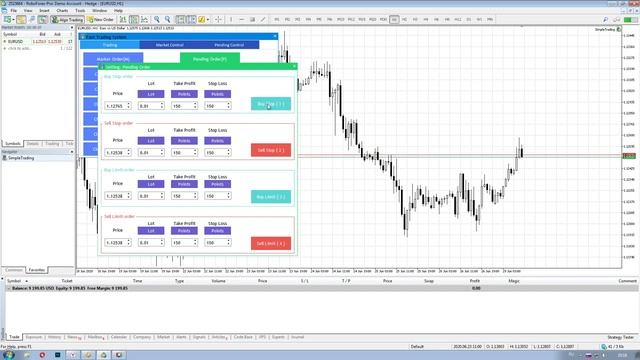
Task: Place order with Buy Stop [1] button
Action: point(271,104)
